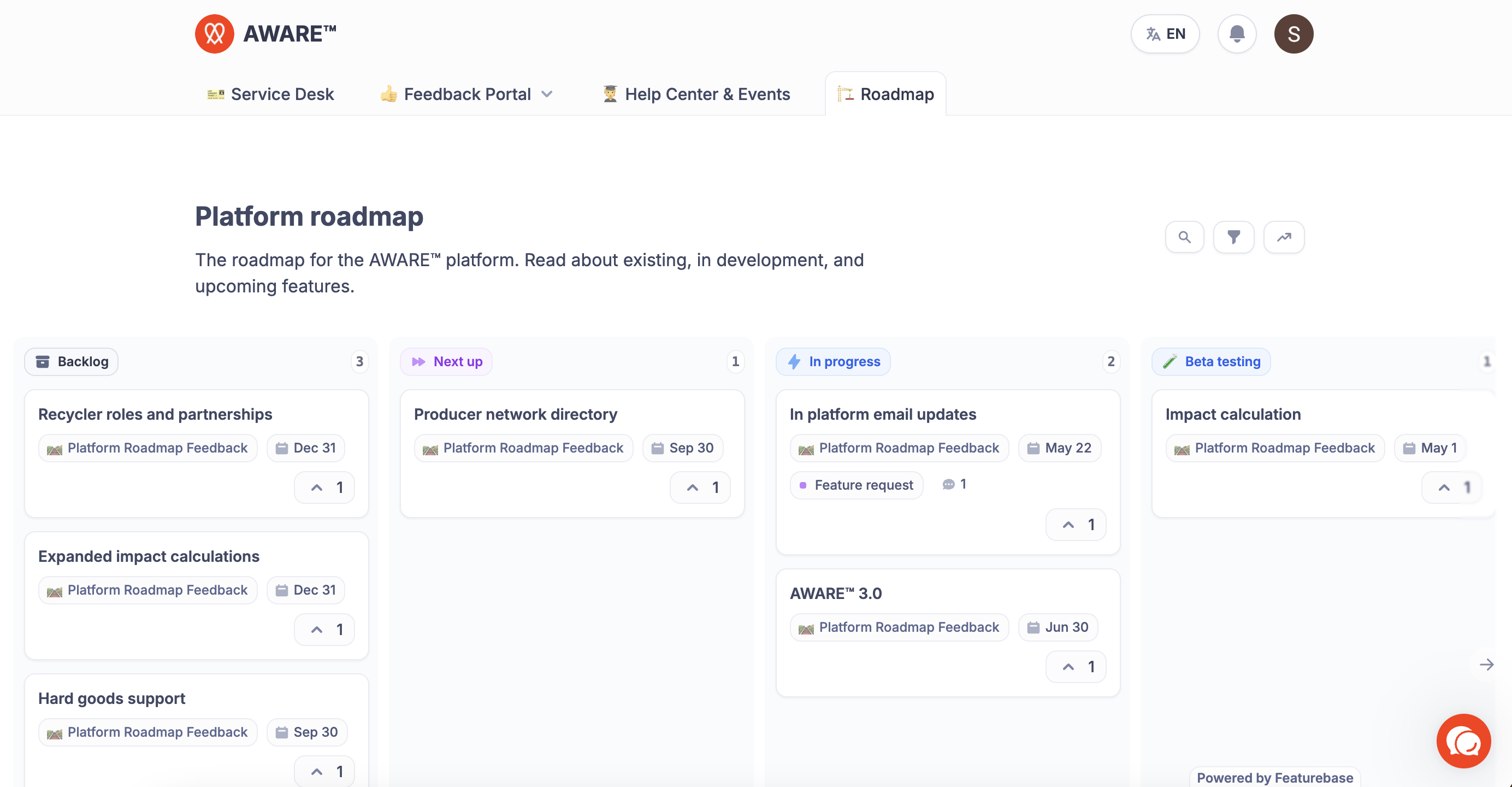Upvote Impact calculation card
The width and height of the screenshot is (1512, 787).
click(x=1452, y=488)
